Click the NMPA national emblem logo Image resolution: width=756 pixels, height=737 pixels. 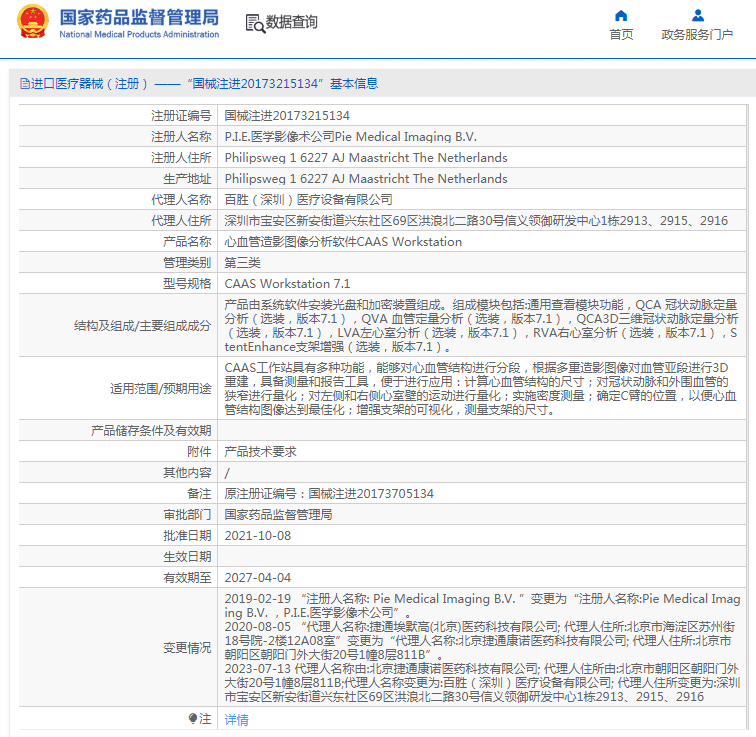coord(33,22)
